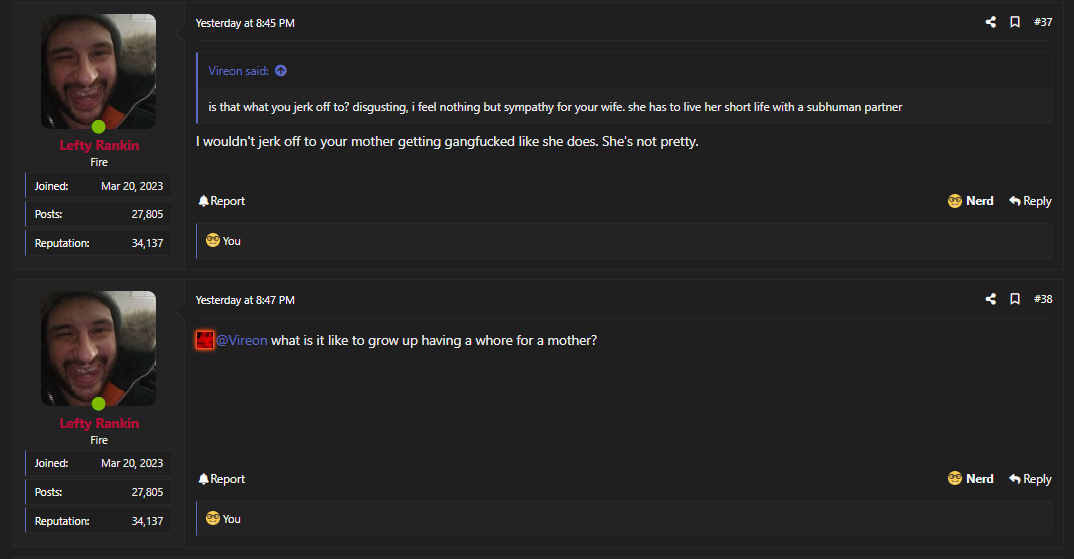
Task: Click the Nerd reaction on post #38
Action: 971,479
